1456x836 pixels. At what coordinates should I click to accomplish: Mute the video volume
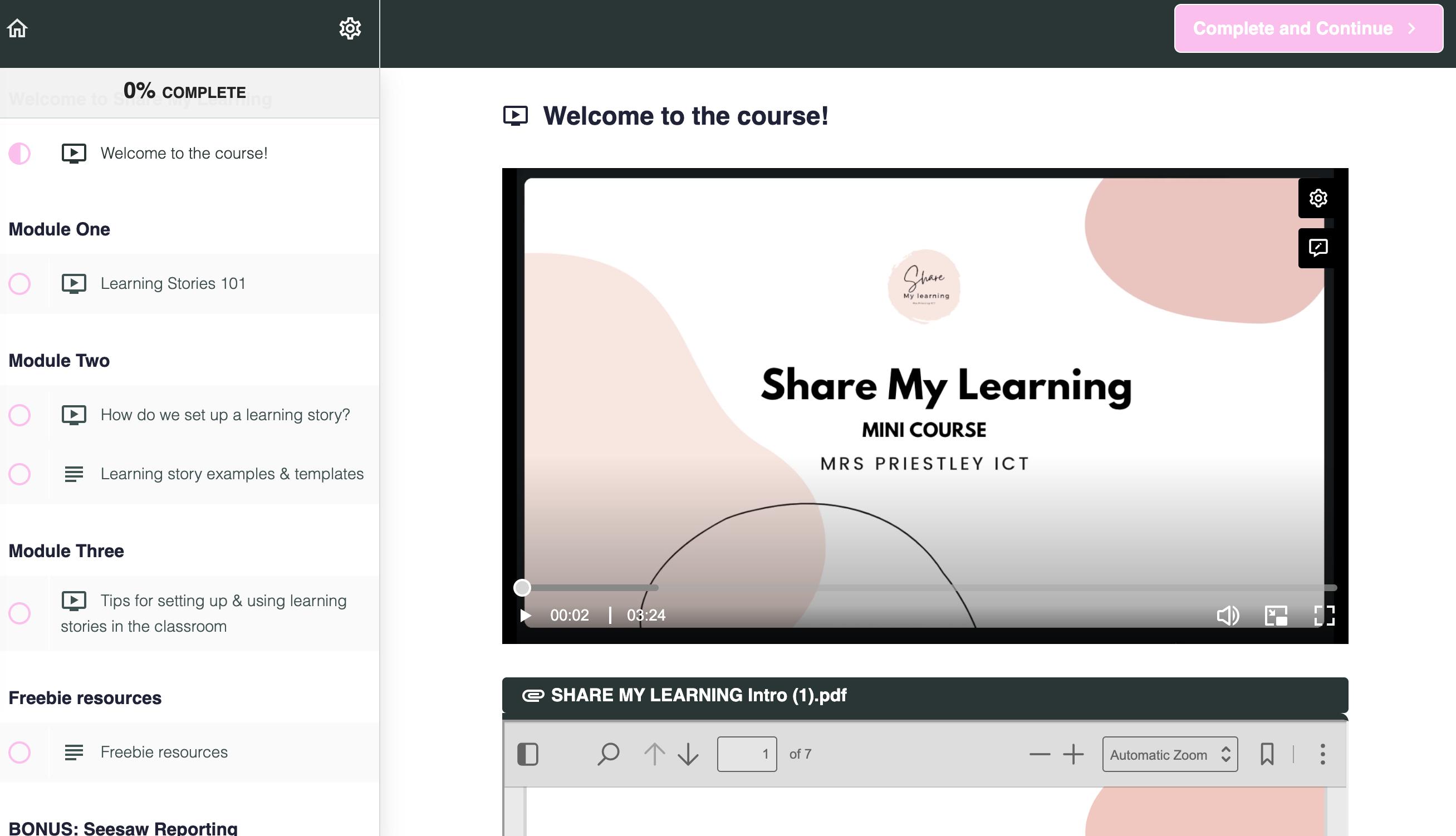(x=1227, y=616)
